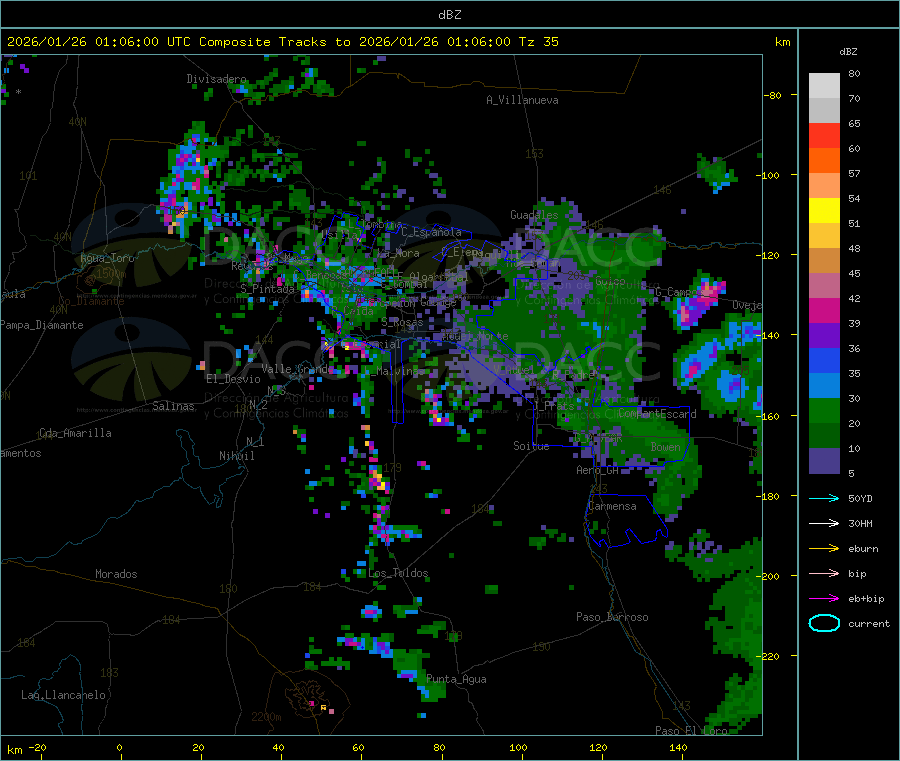Viewport: 900px width, 761px height.
Task: Click the Salinas place label
Action: click(x=173, y=406)
